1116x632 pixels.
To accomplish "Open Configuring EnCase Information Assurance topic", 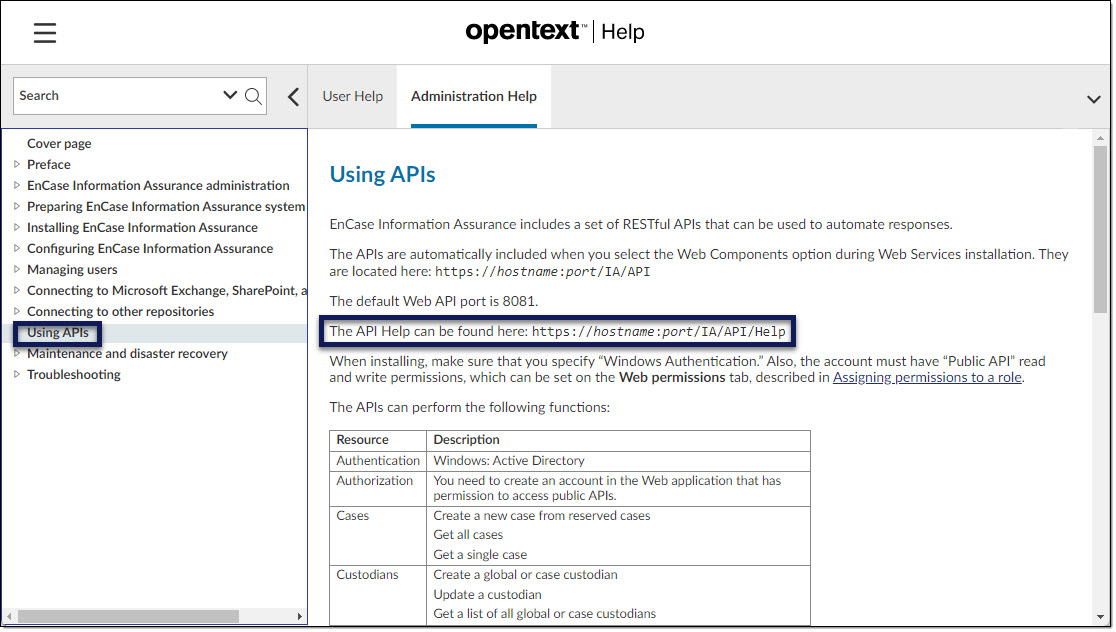I will pos(150,248).
